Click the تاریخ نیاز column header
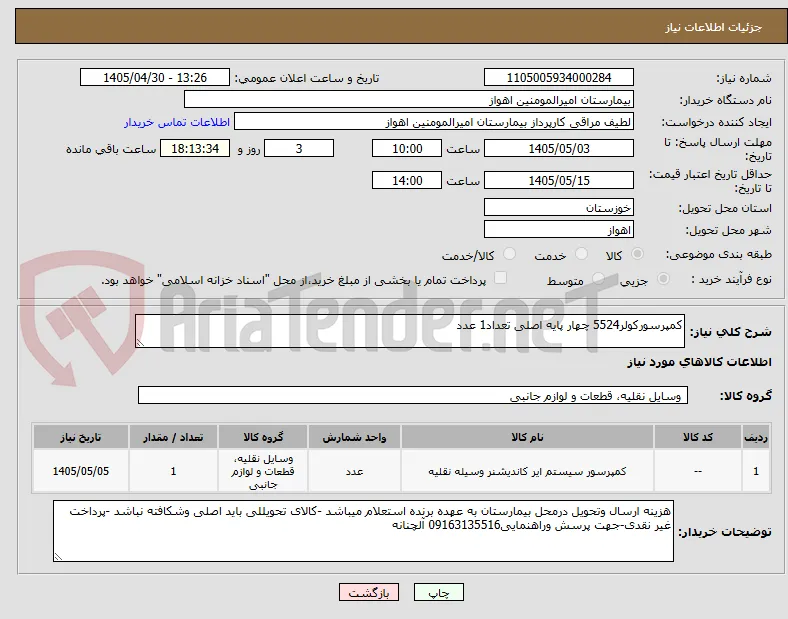 [81, 437]
